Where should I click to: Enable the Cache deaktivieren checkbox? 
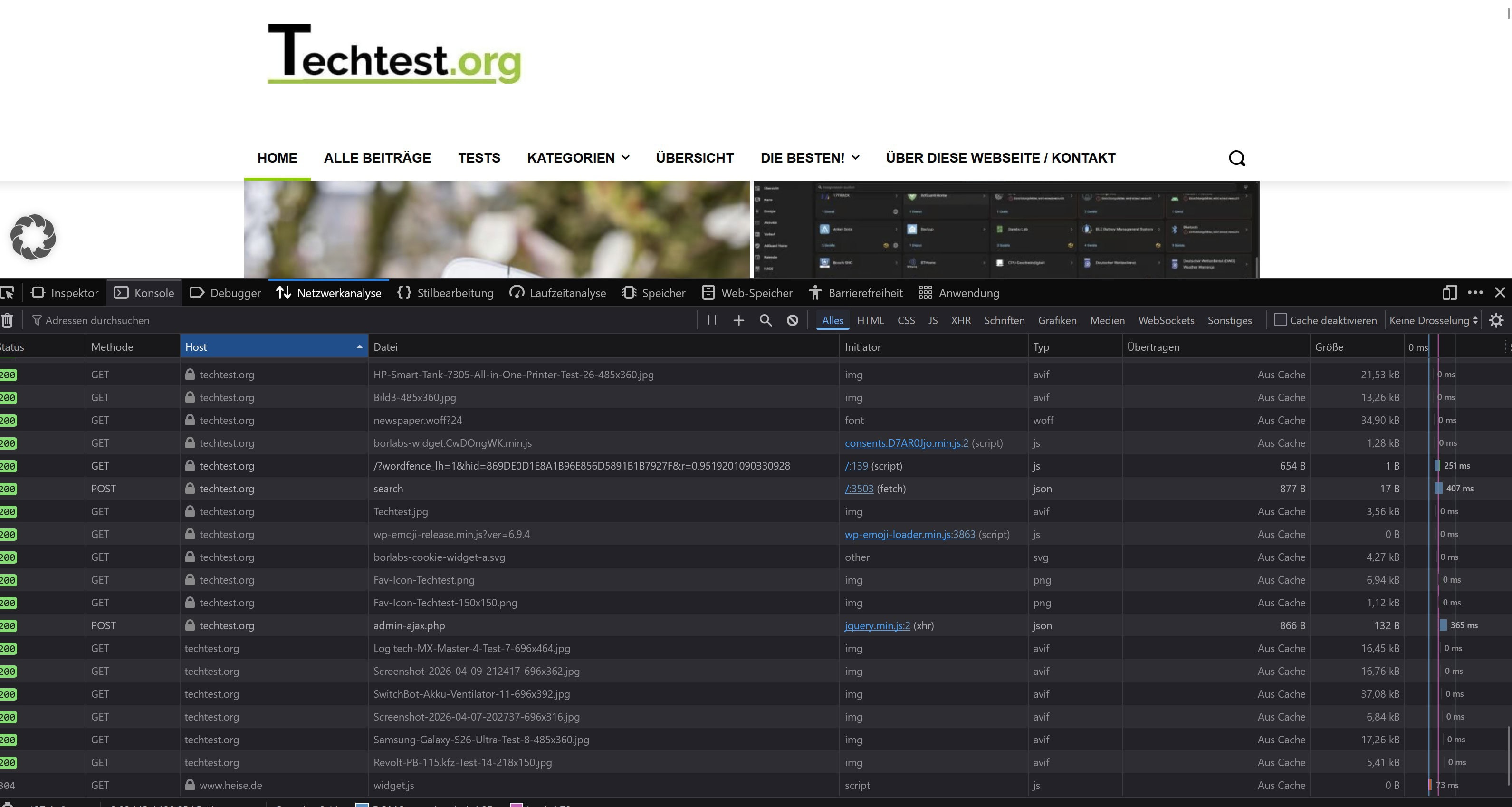click(x=1280, y=320)
